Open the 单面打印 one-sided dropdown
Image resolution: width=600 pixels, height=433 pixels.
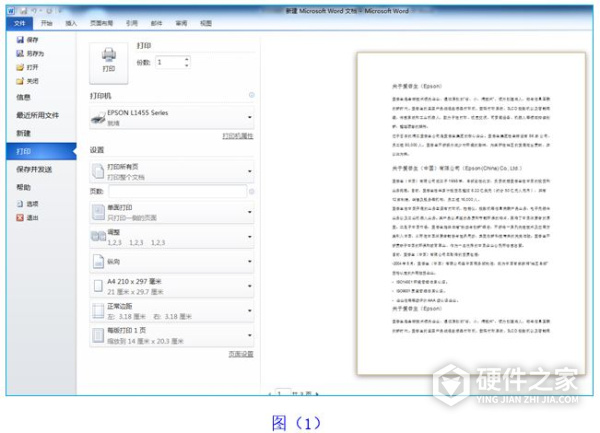(172, 212)
